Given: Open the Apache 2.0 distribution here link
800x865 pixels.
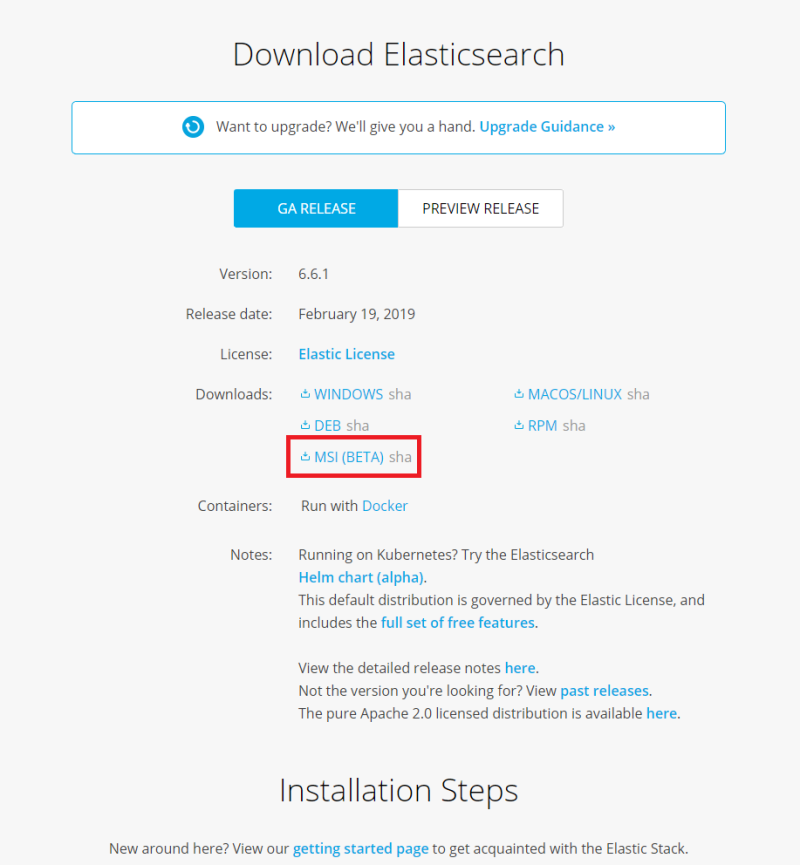Looking at the screenshot, I should pyautogui.click(x=662, y=713).
